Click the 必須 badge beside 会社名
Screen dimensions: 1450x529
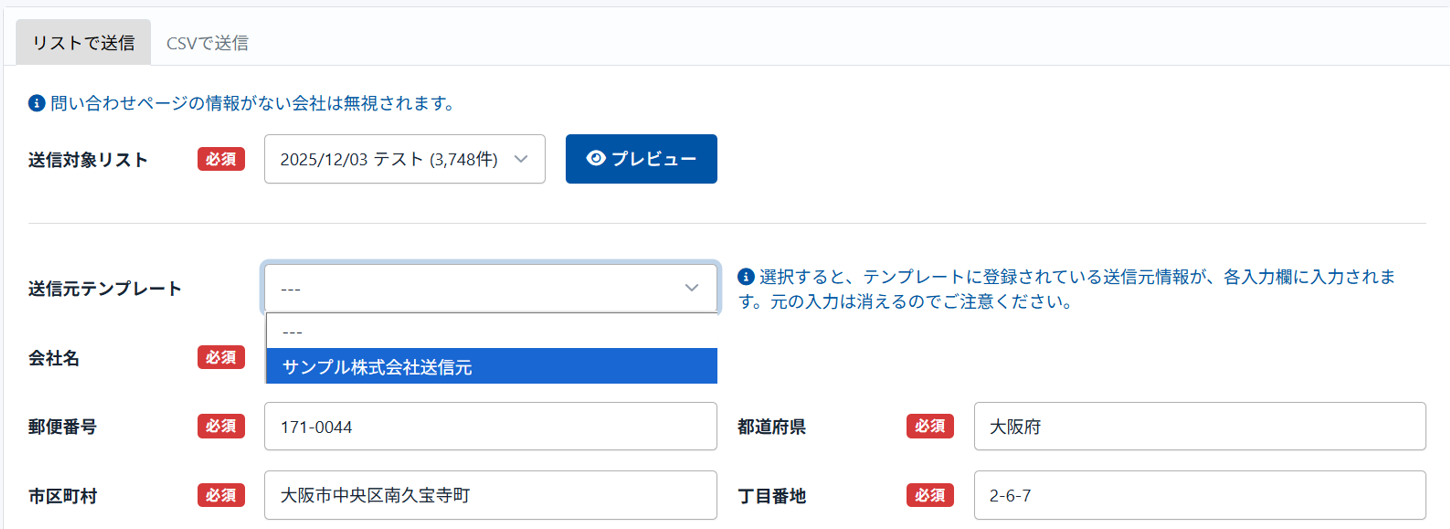[221, 357]
